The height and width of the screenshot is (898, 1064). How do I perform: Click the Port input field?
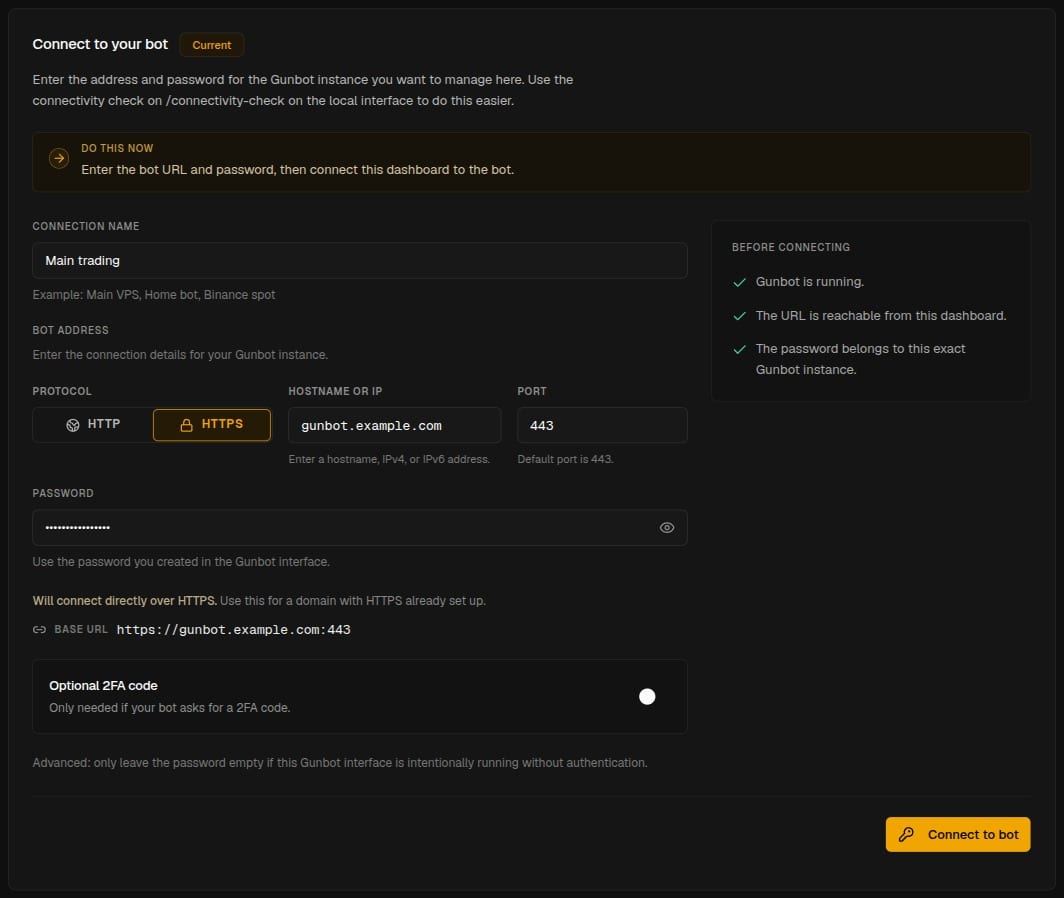pos(602,425)
